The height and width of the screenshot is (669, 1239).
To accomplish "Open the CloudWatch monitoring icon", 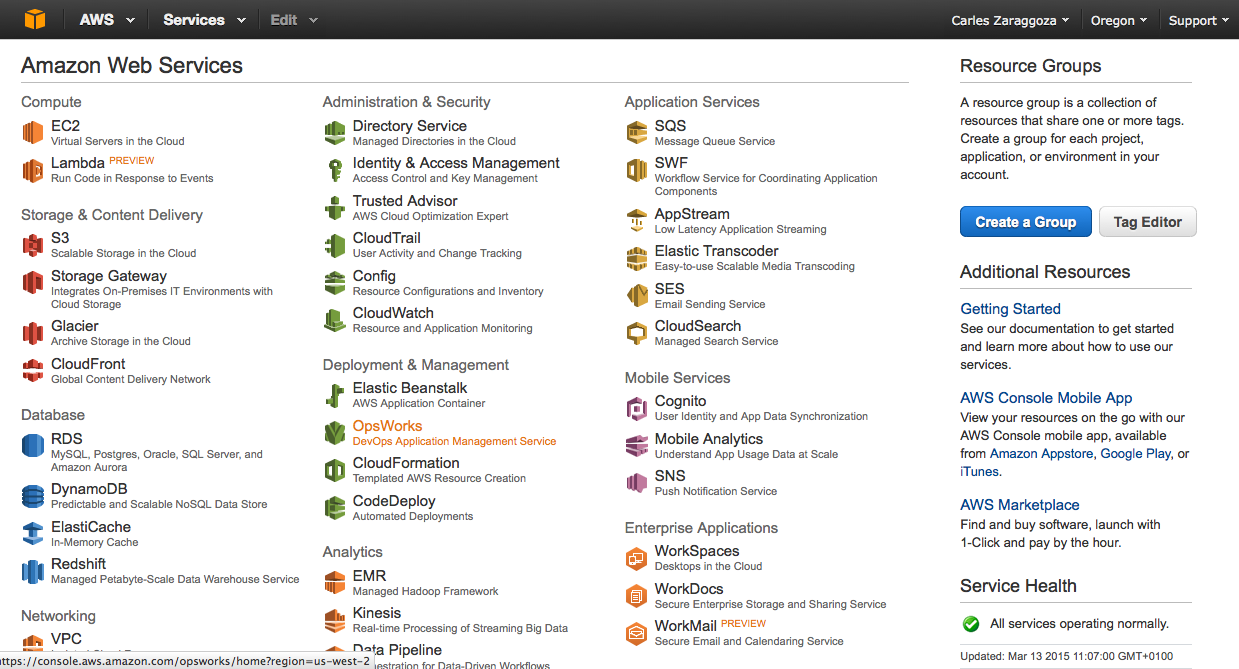I will pyautogui.click(x=335, y=320).
